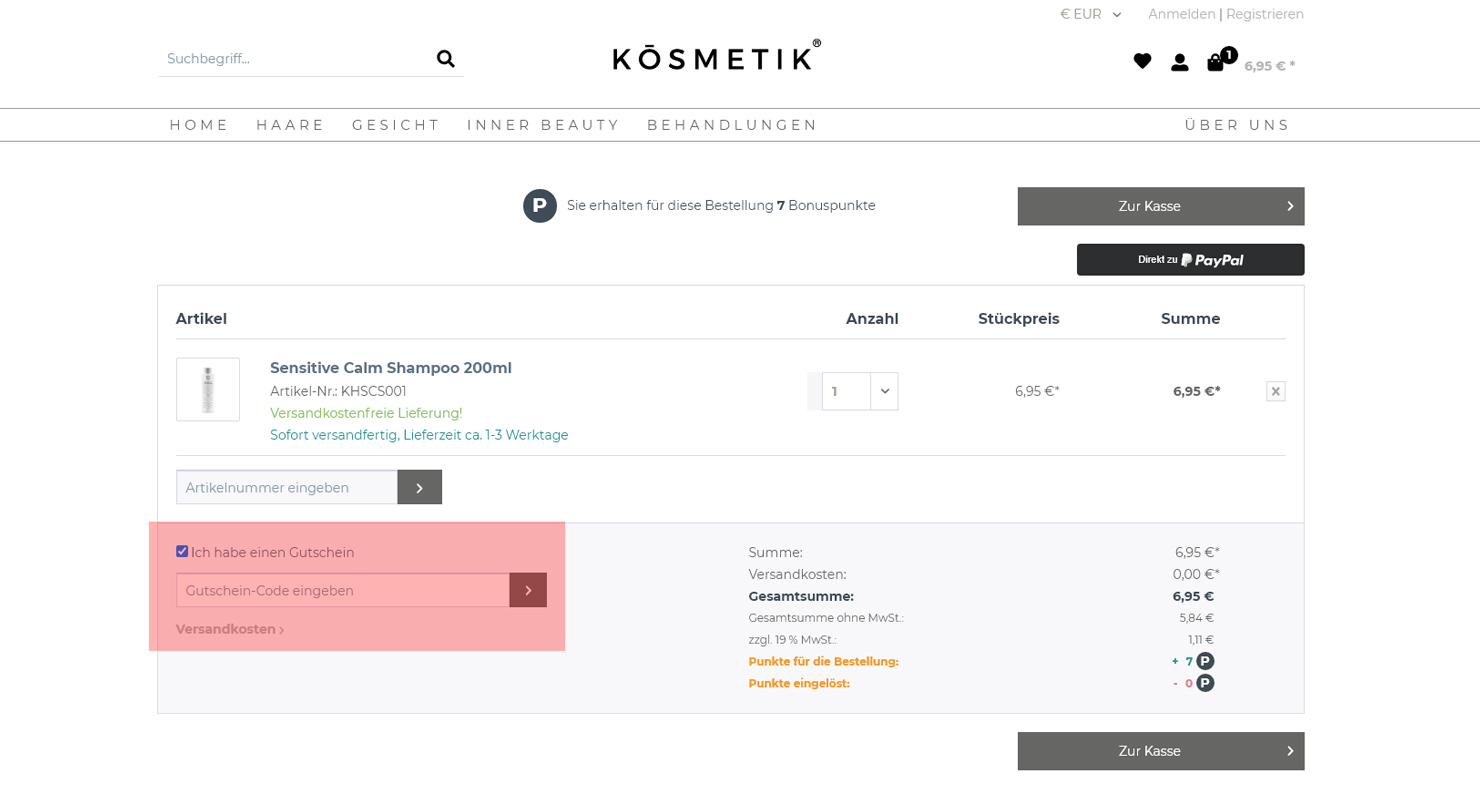The height and width of the screenshot is (789, 1480).
Task: Click the top Zur Kasse button
Action: coord(1161,206)
